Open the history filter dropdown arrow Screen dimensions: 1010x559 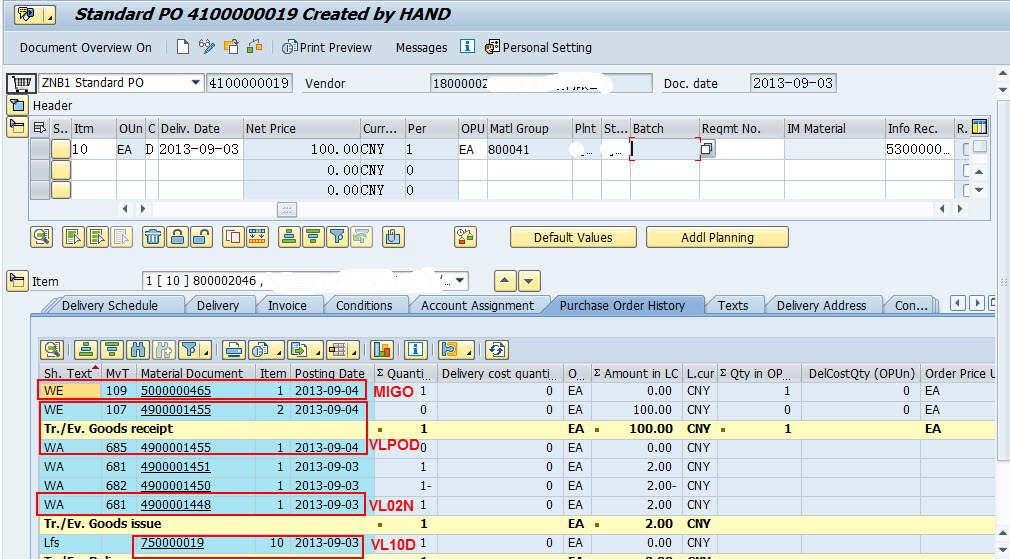pyautogui.click(x=205, y=353)
